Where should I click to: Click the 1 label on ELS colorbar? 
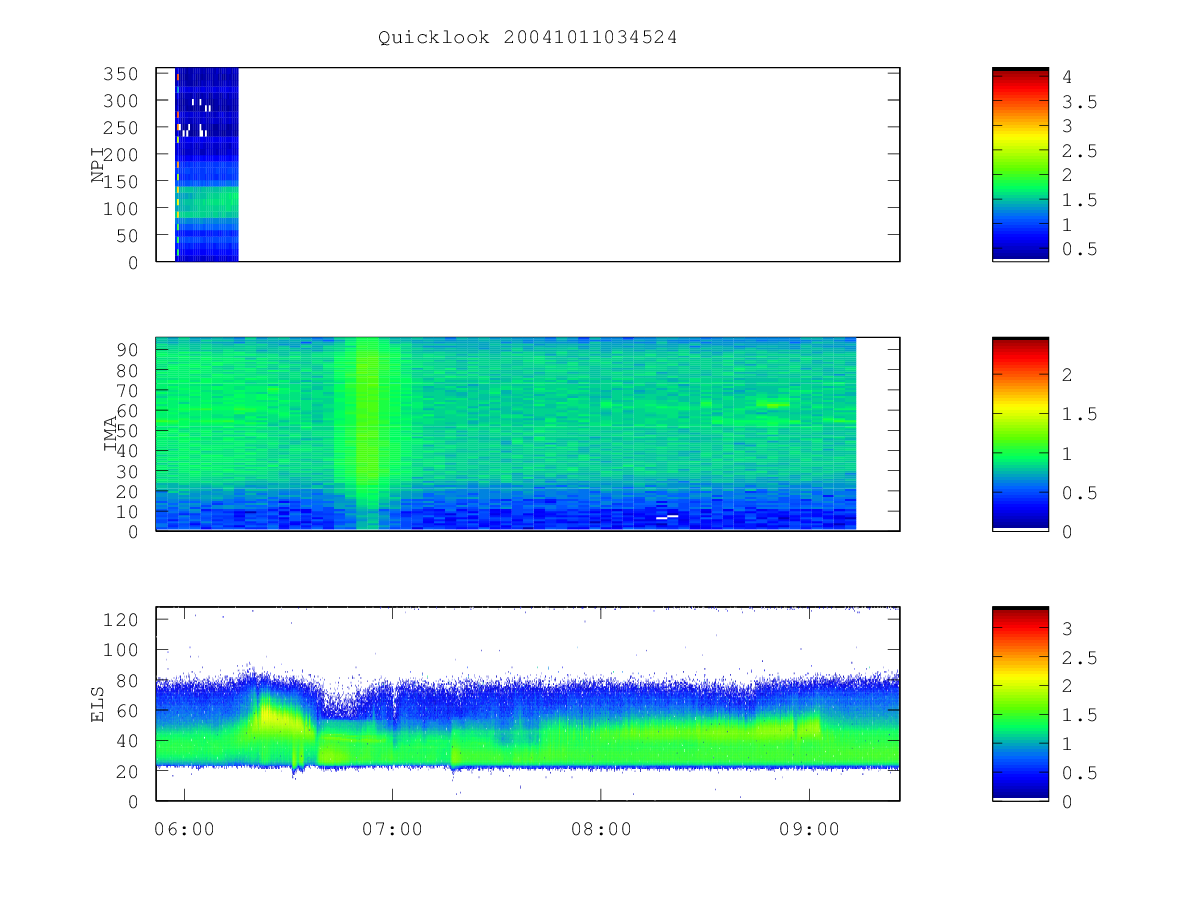(x=1067, y=744)
